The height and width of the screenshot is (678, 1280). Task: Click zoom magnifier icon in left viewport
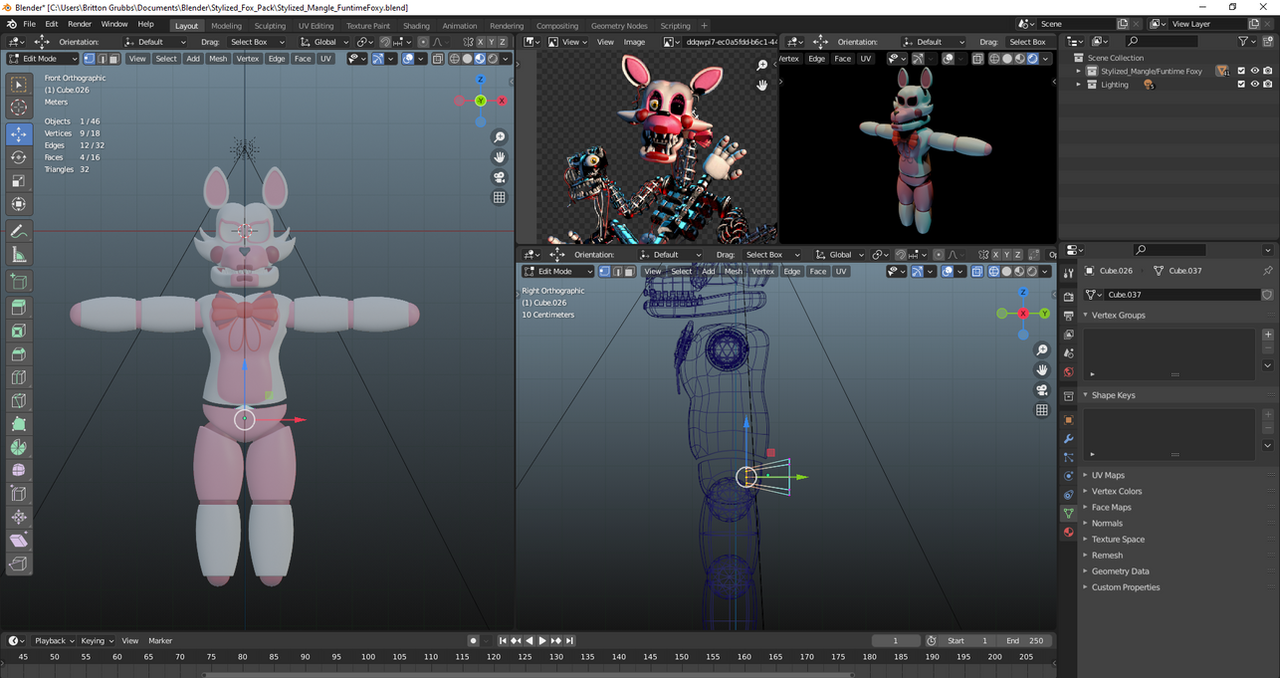[x=499, y=137]
